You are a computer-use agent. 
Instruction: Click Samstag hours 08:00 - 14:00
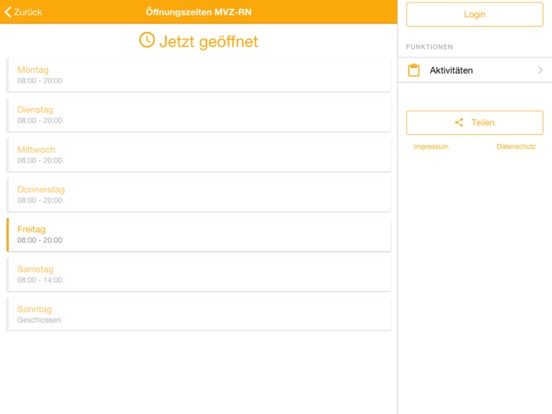pyautogui.click(x=40, y=280)
